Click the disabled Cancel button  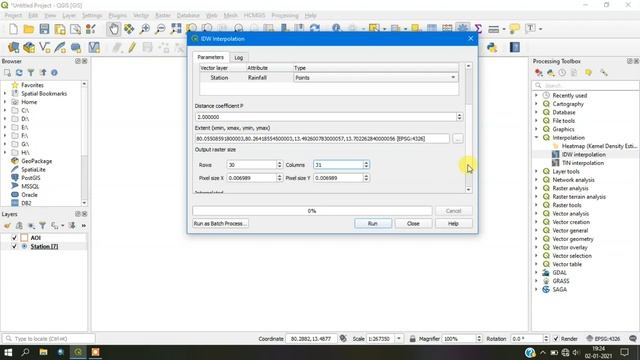coord(453,211)
